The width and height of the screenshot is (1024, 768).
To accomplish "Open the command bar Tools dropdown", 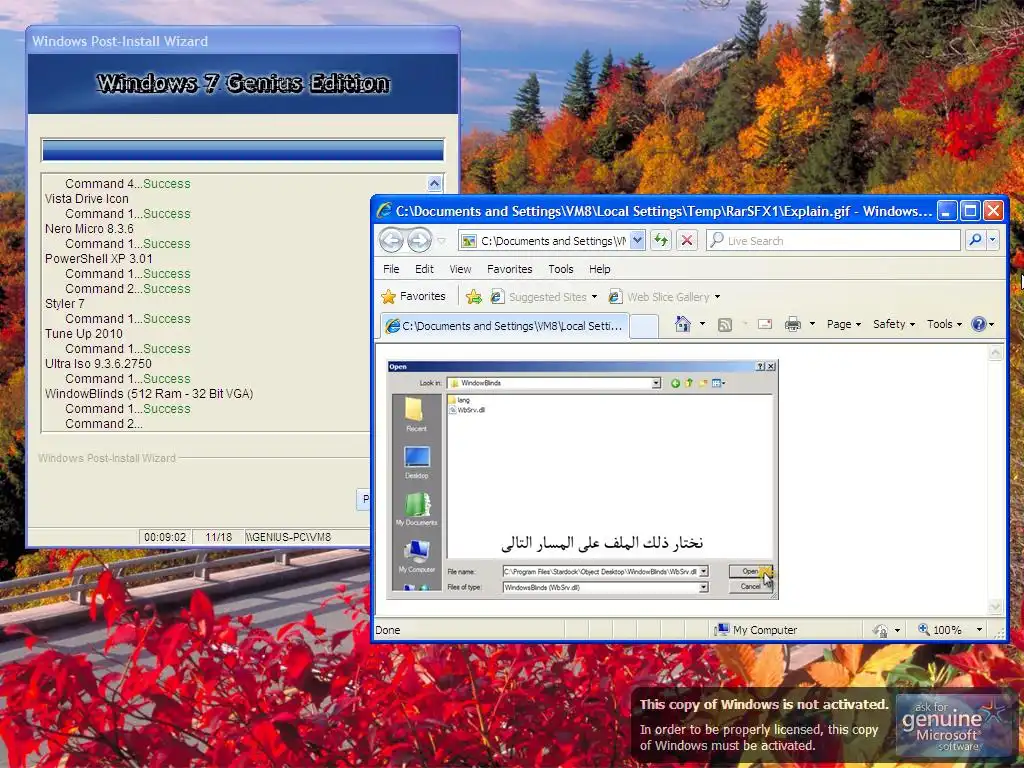I will pos(944,324).
